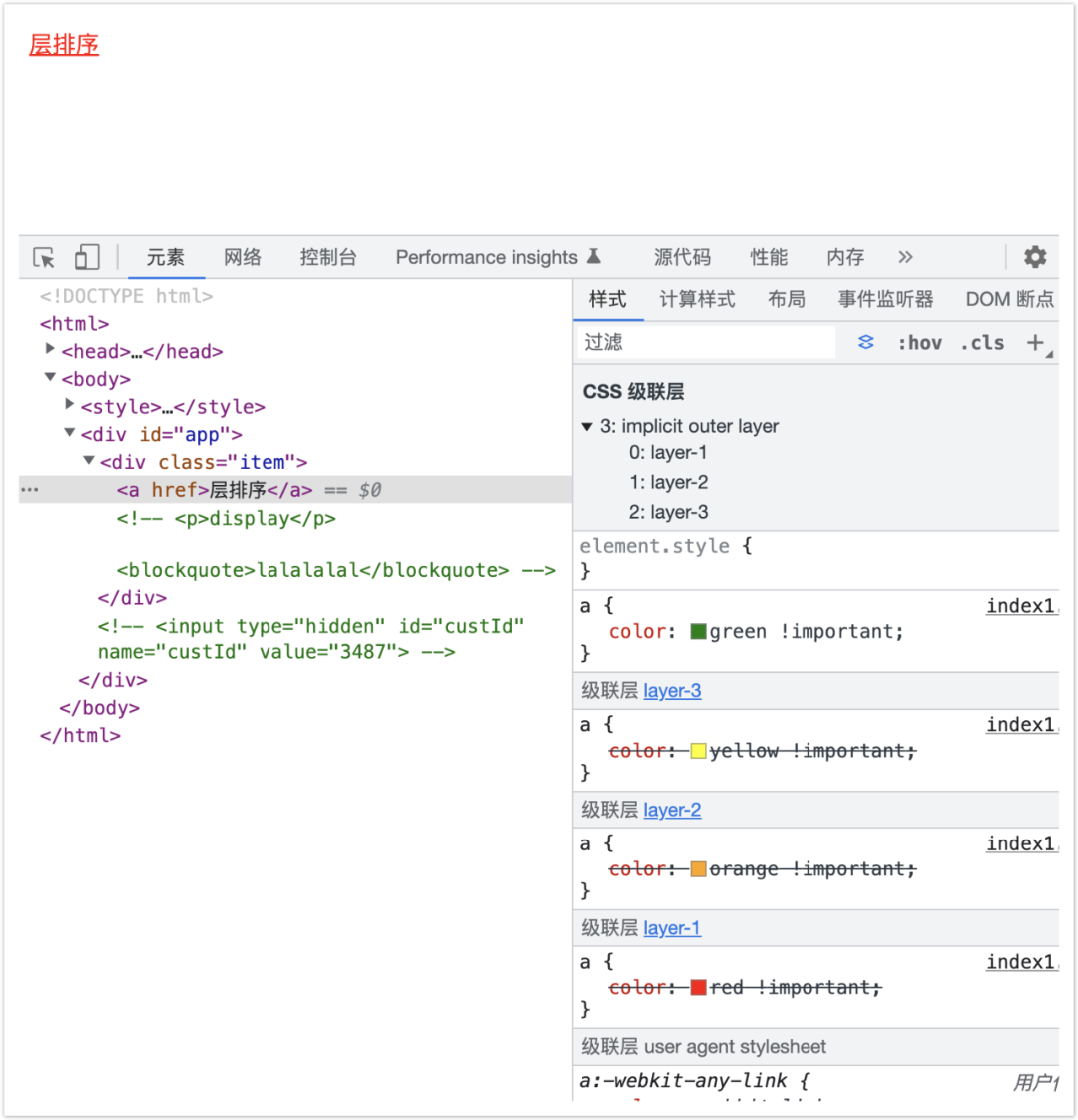Open the 内存 tab

(x=845, y=257)
